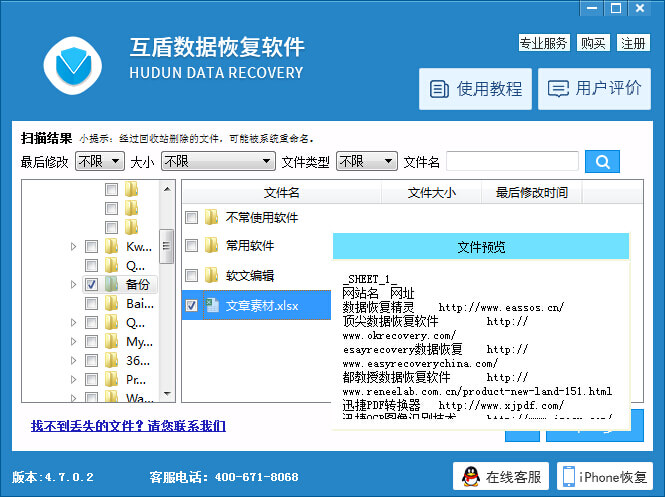Click the Hudun shield logo icon
The height and width of the screenshot is (497, 665).
(73, 65)
